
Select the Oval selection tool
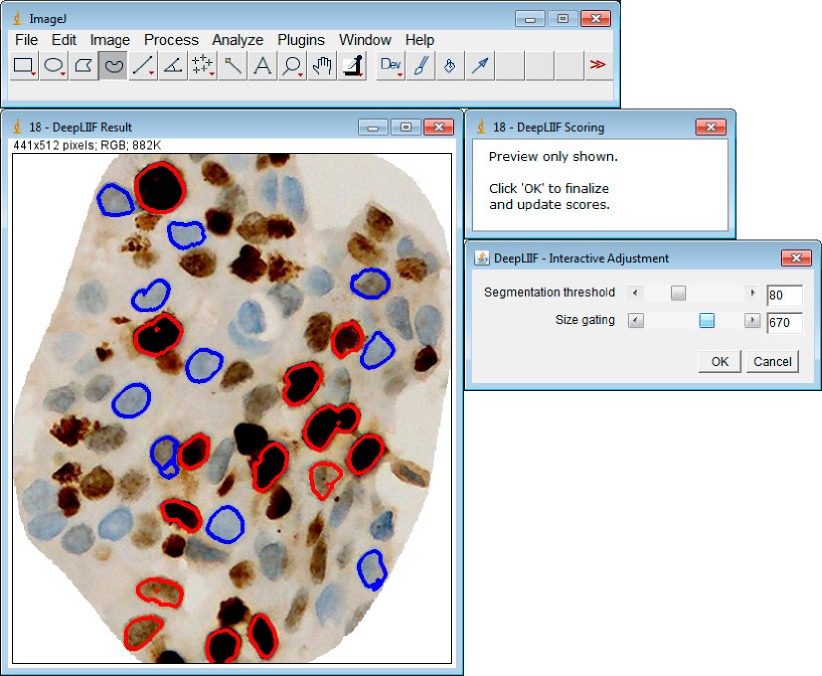[54, 66]
